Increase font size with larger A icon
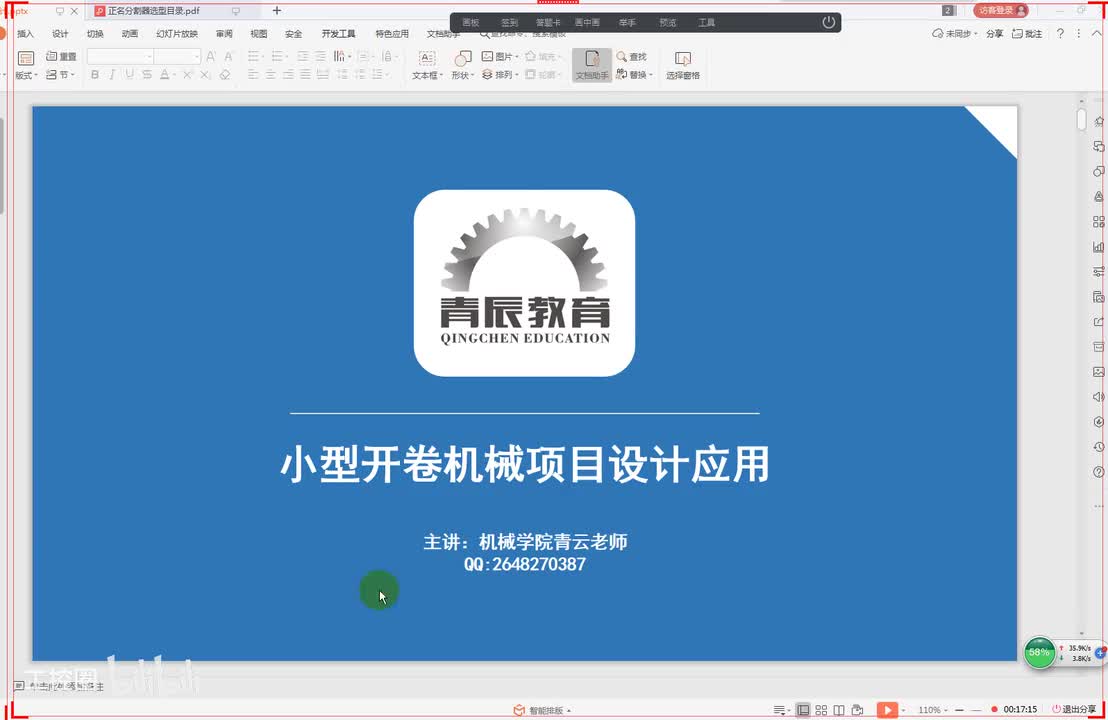The width and height of the screenshot is (1108, 720). (x=211, y=57)
